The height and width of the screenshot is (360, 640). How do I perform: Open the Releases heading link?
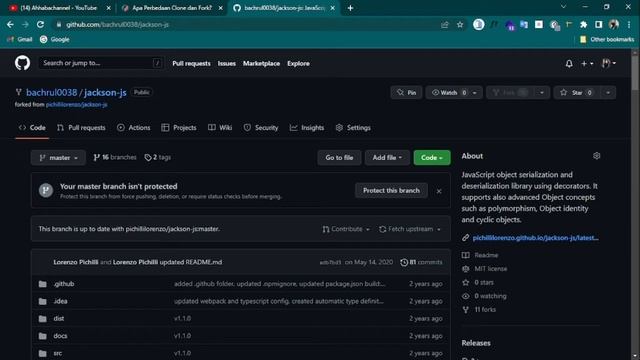click(476, 343)
